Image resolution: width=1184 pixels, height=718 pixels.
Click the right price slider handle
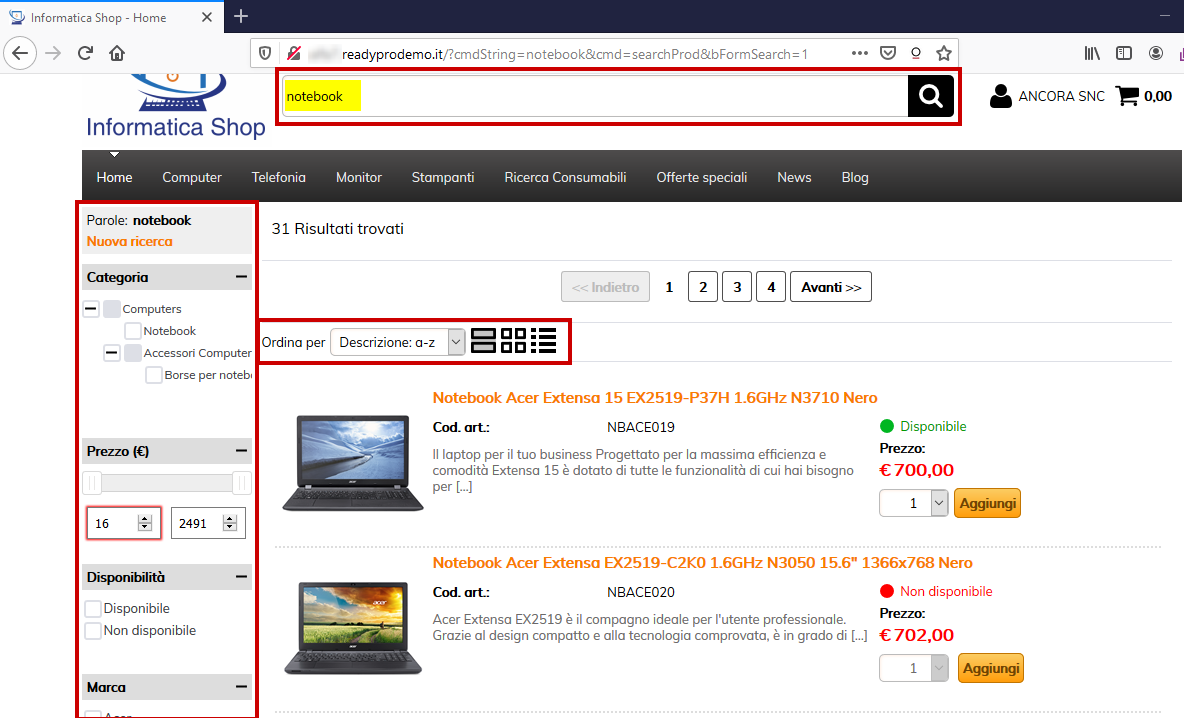click(x=242, y=483)
